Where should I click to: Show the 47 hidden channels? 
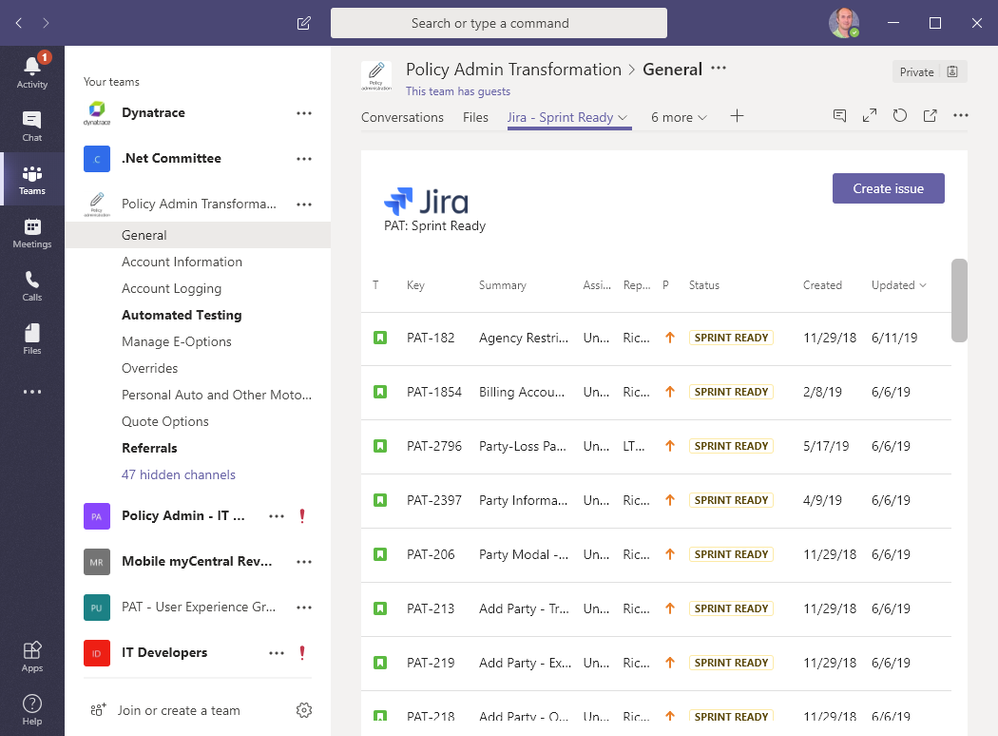(178, 475)
